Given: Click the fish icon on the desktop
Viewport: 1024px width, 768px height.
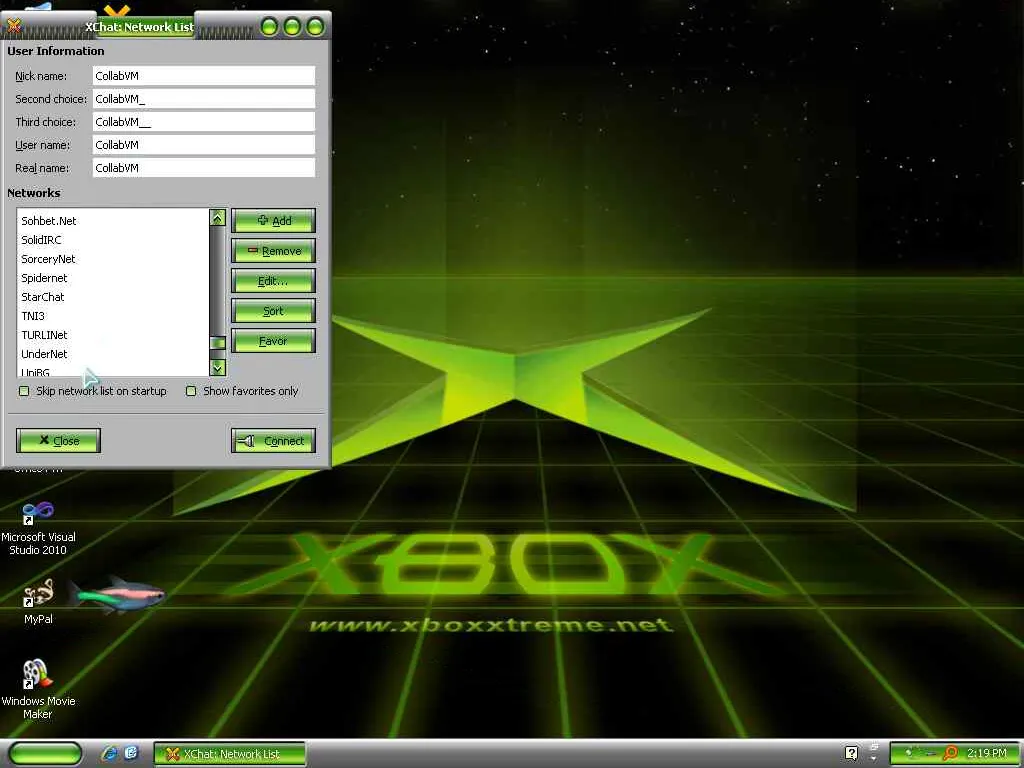Looking at the screenshot, I should click(x=117, y=594).
